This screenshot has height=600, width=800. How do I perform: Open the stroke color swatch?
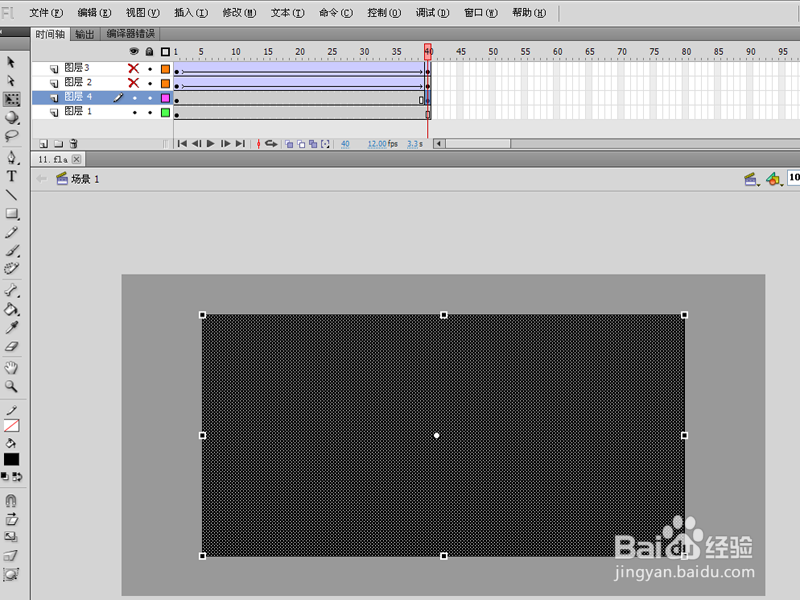(x=11, y=426)
